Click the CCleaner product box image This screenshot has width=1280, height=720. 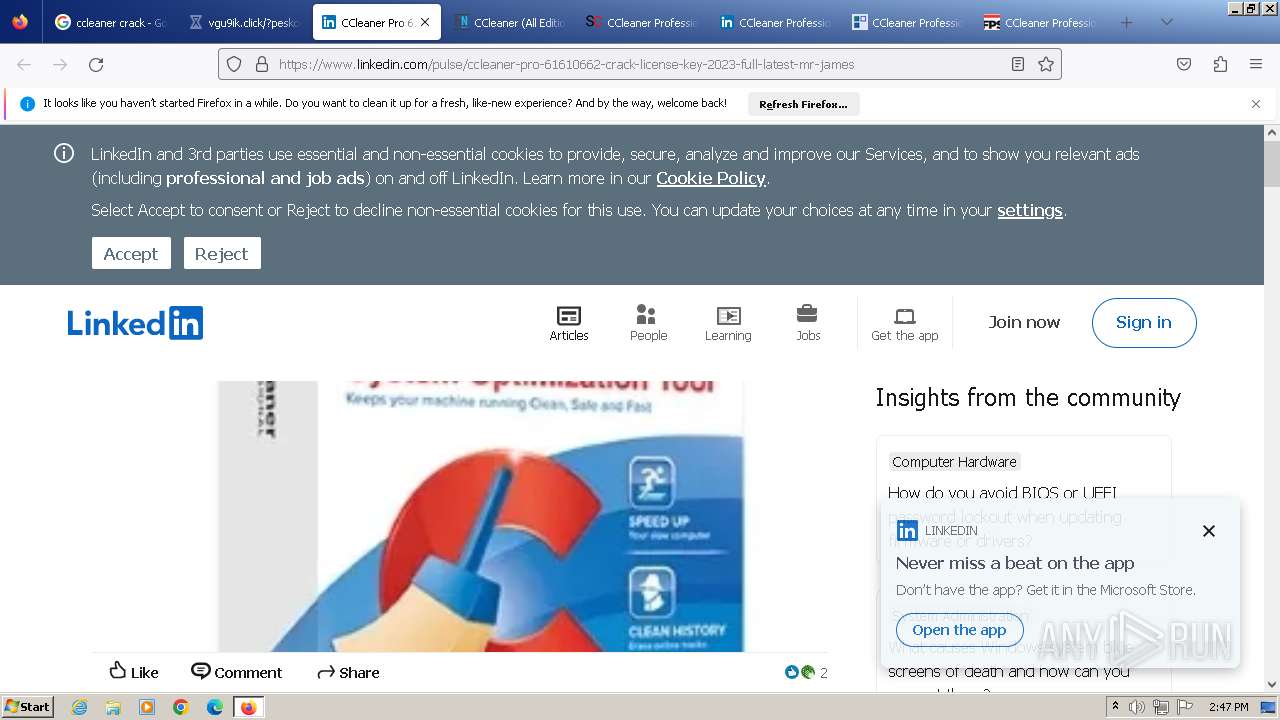[481, 516]
